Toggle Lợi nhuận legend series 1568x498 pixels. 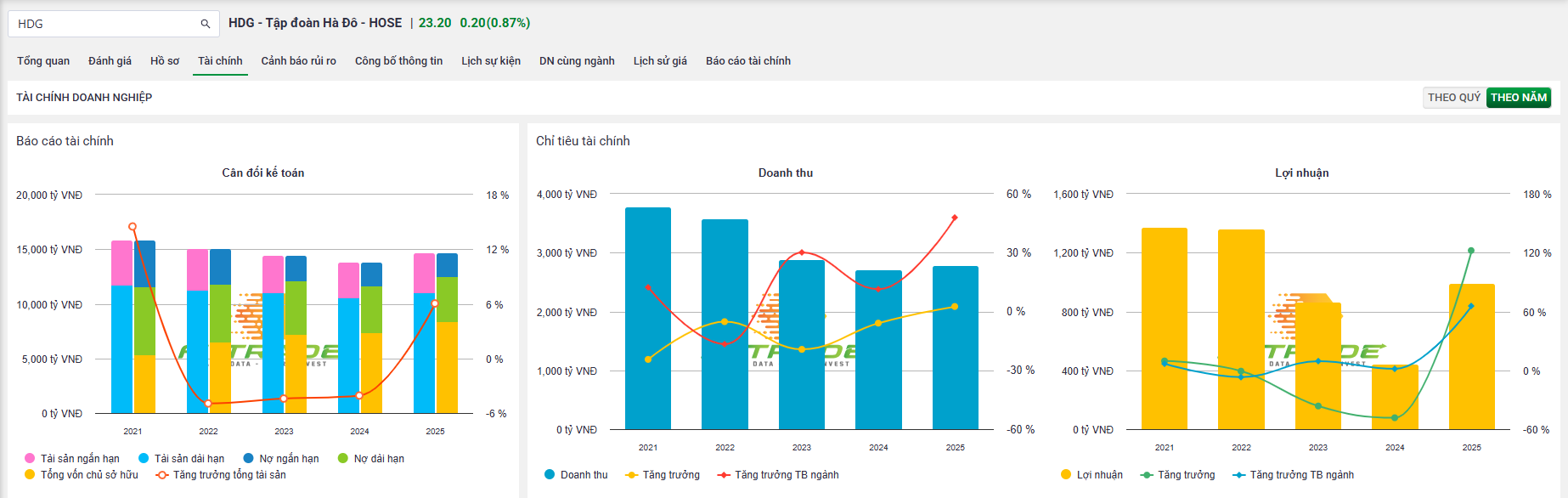1091,475
